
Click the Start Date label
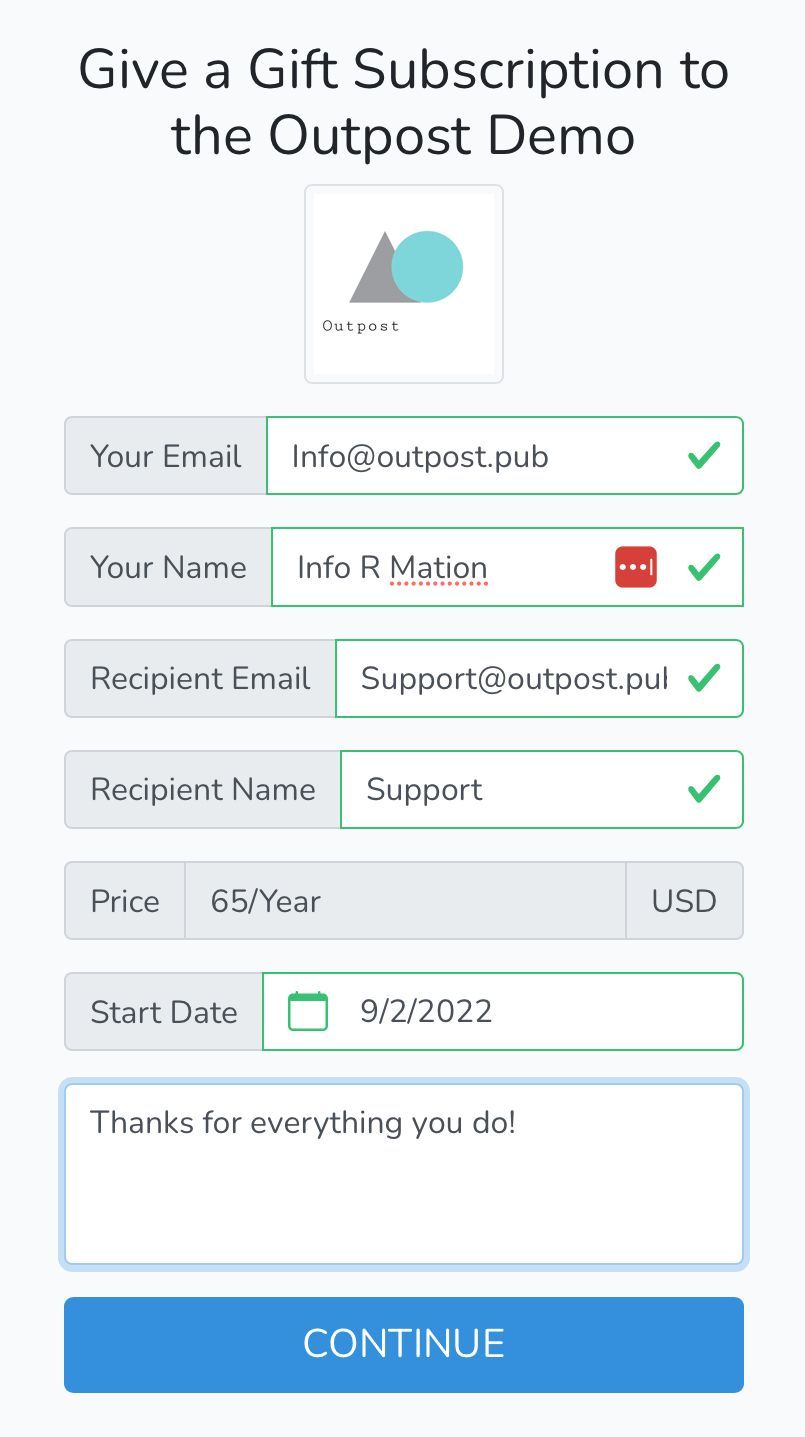164,1011
